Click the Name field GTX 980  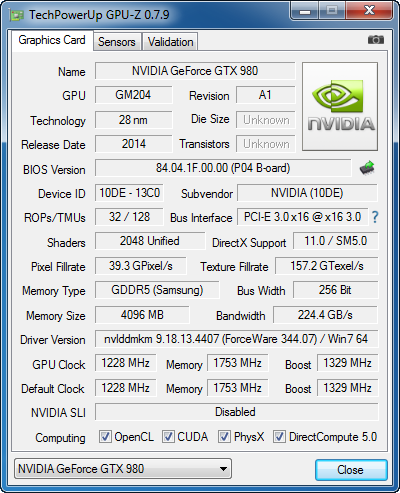(x=195, y=71)
